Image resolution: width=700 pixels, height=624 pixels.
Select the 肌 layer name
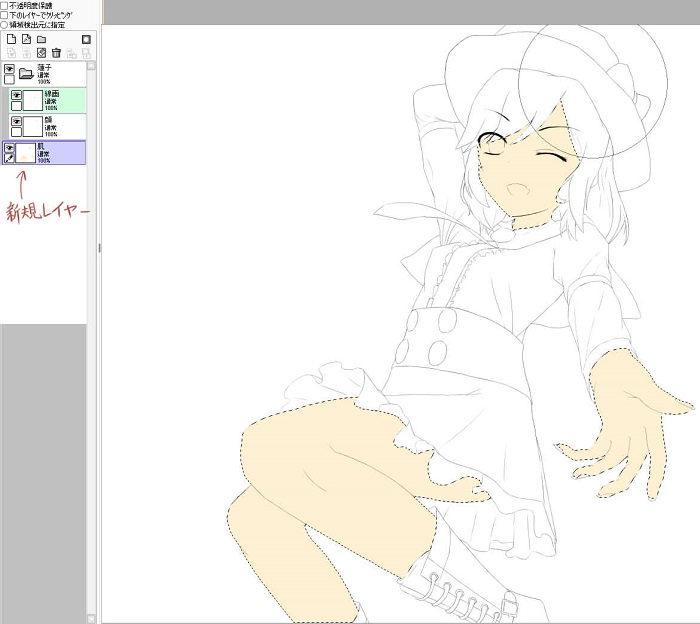coord(41,146)
